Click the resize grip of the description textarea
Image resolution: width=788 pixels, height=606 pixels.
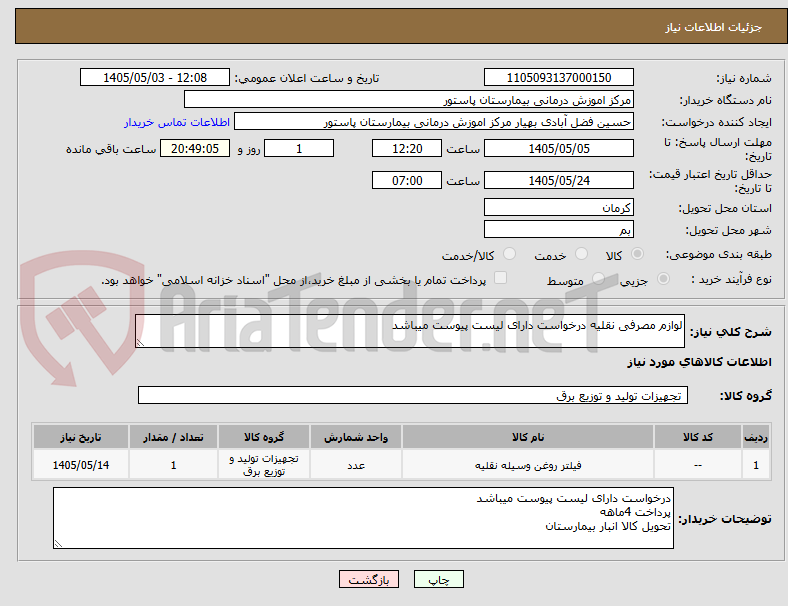point(140,343)
